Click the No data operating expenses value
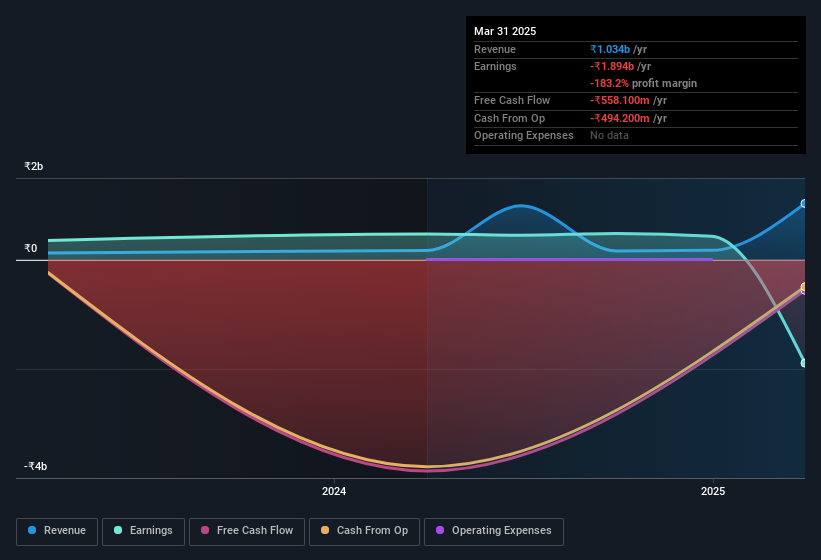This screenshot has height=560, width=821. (609, 135)
